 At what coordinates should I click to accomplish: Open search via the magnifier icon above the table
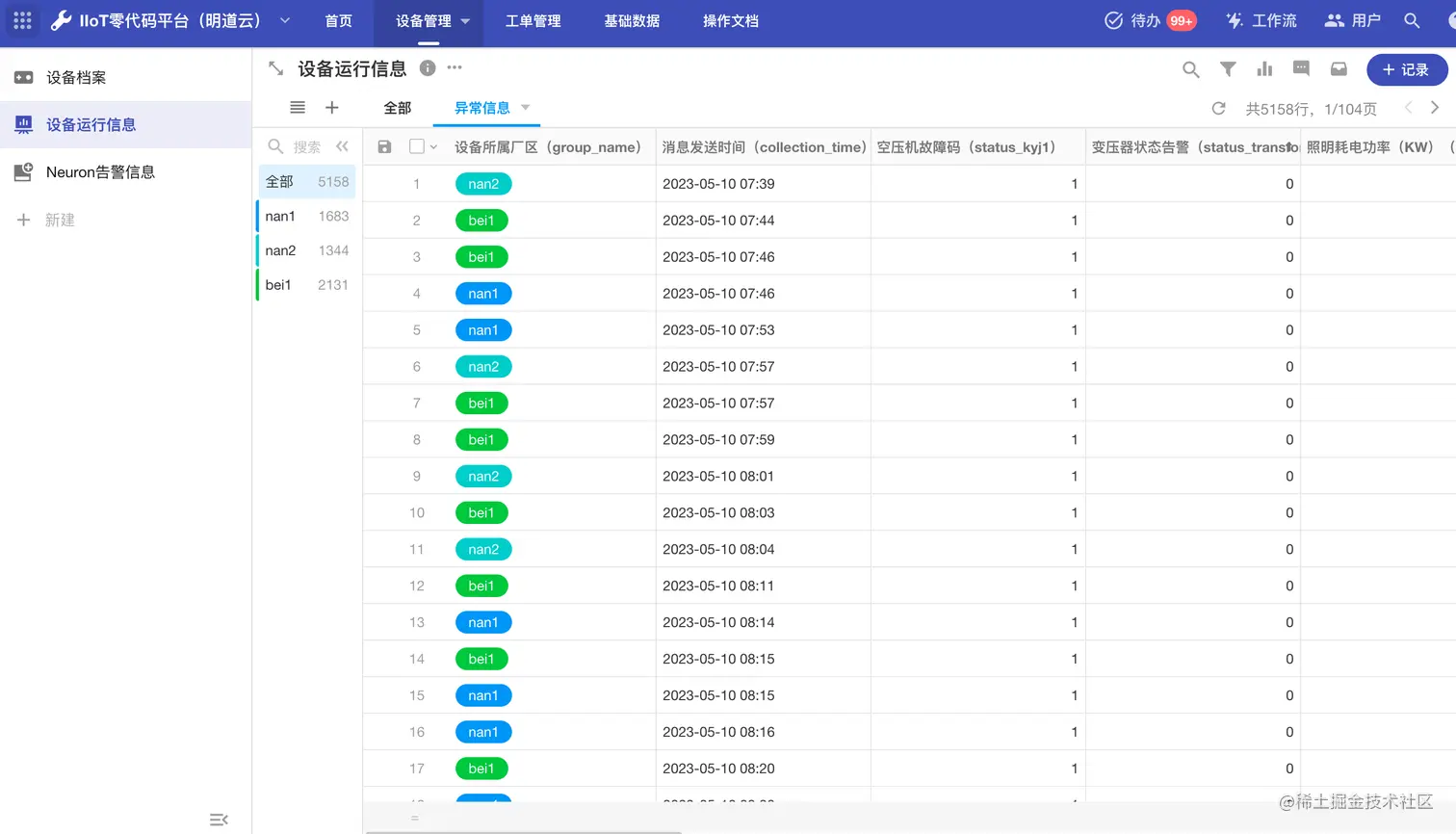coord(1190,68)
